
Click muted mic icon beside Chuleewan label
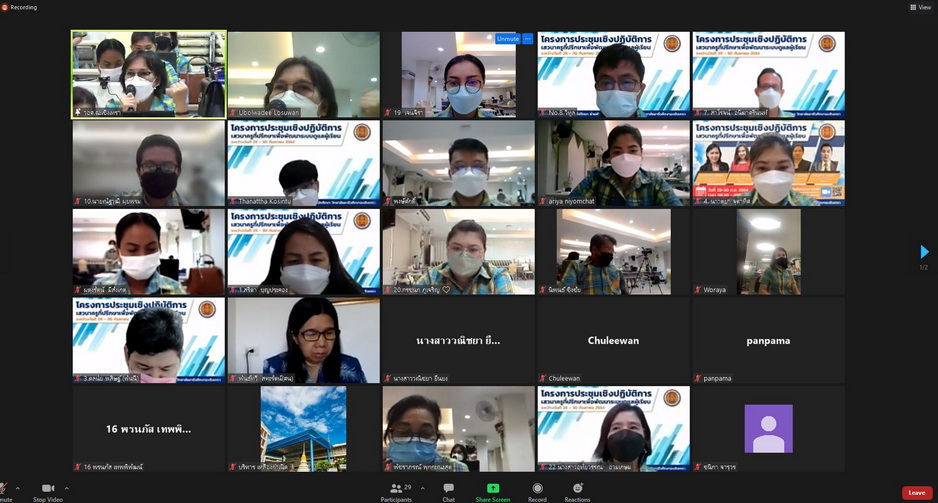[543, 378]
